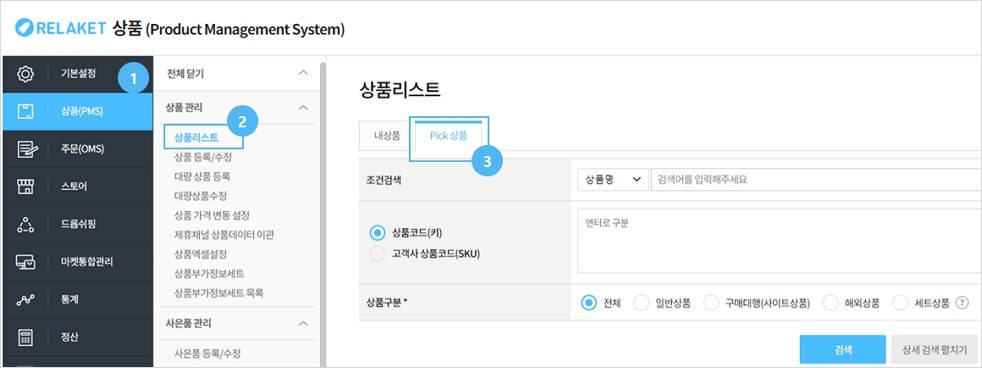Select the 상품(PMS) box icon

pos(25,112)
